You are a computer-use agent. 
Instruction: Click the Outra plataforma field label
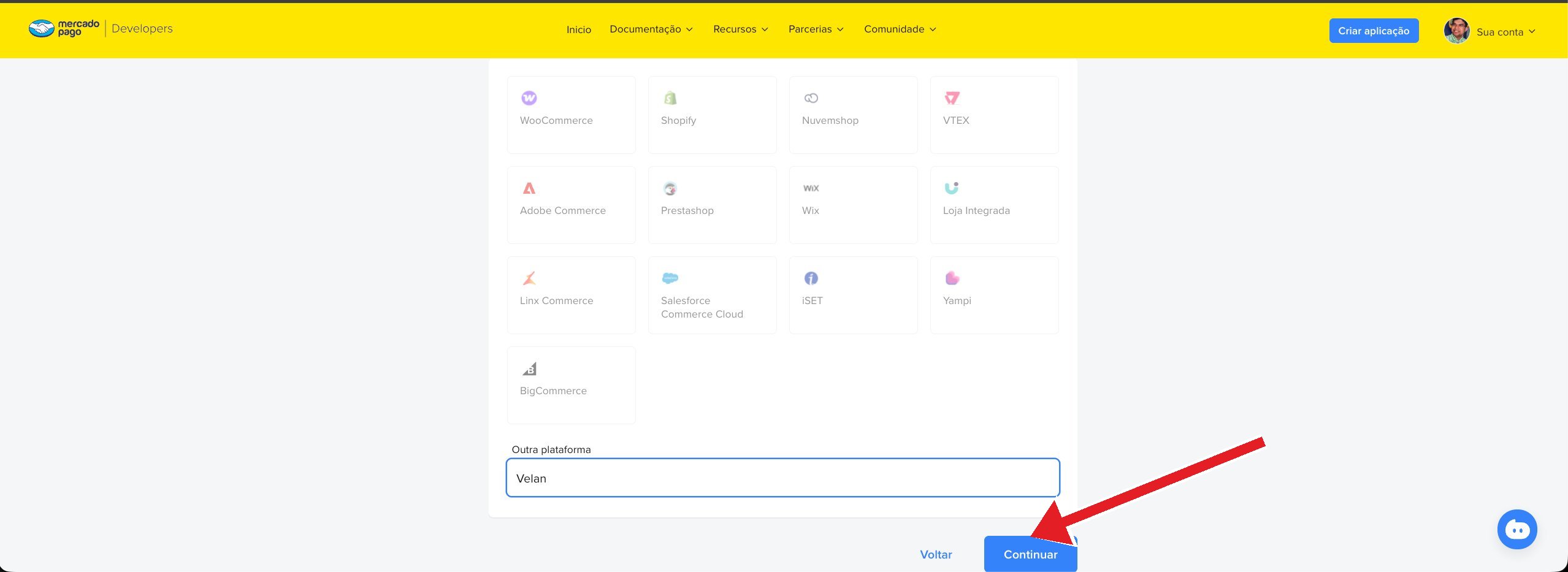tap(551, 449)
